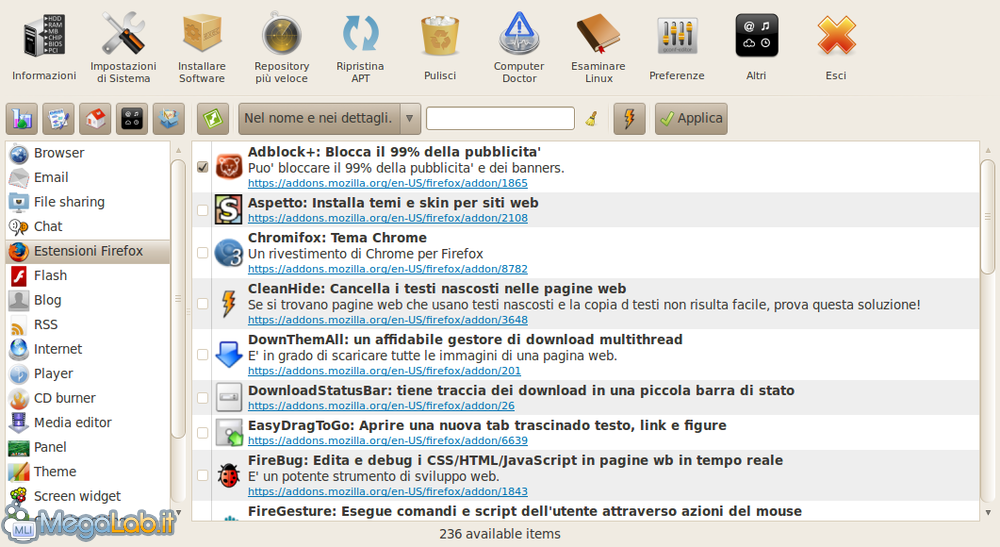Open Preferenze settings

click(x=677, y=48)
